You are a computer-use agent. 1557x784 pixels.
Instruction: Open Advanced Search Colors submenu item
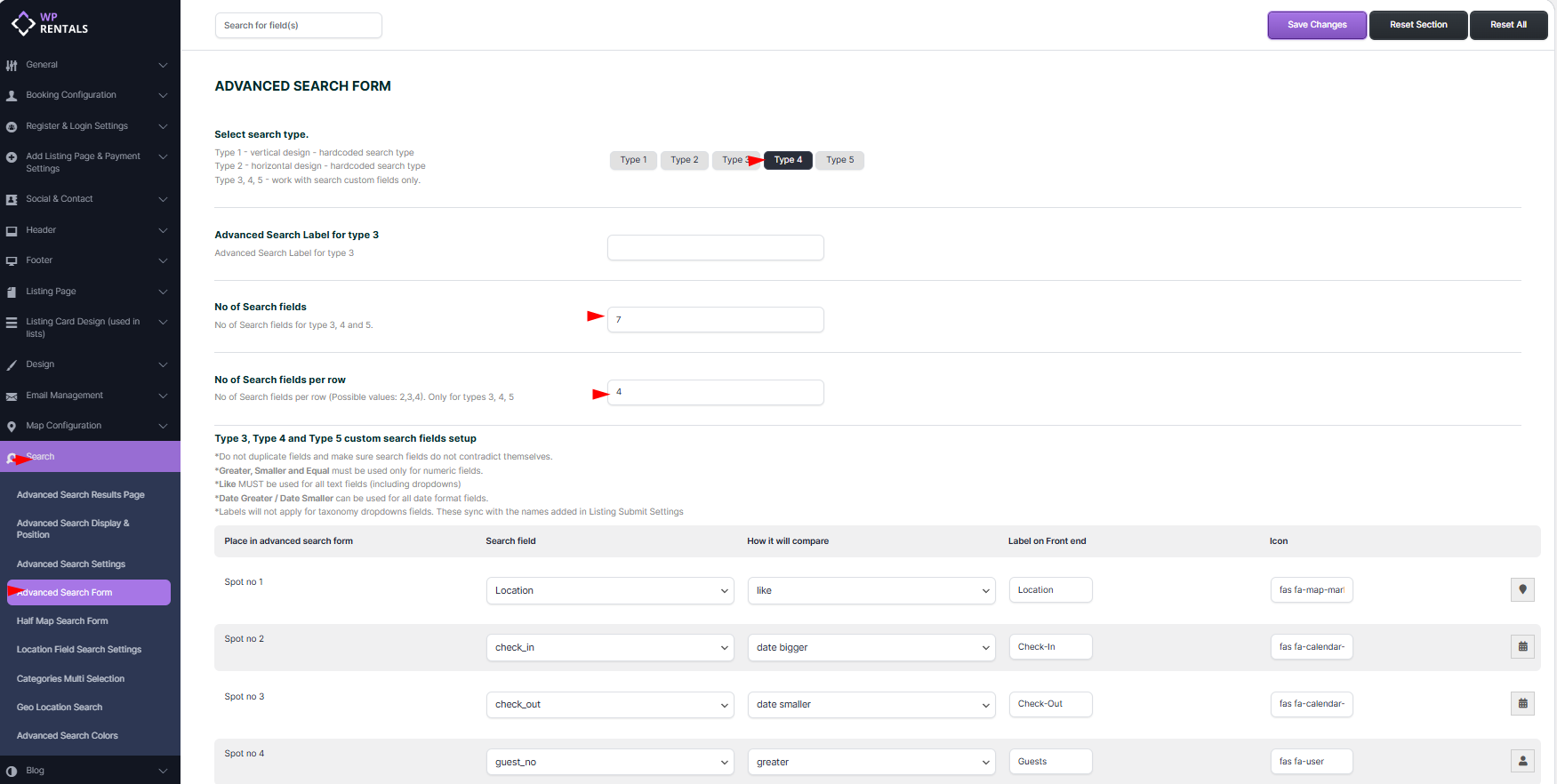[68, 736]
